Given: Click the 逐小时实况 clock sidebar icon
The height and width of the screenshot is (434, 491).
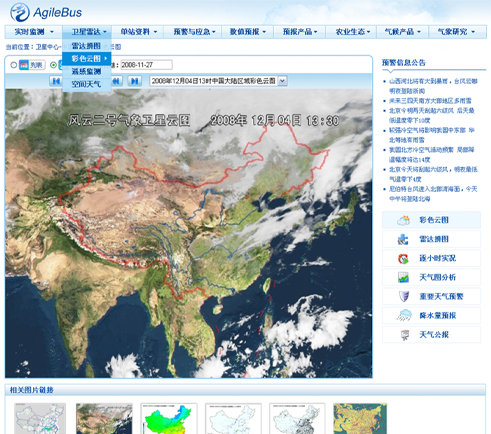Looking at the screenshot, I should point(403,259).
